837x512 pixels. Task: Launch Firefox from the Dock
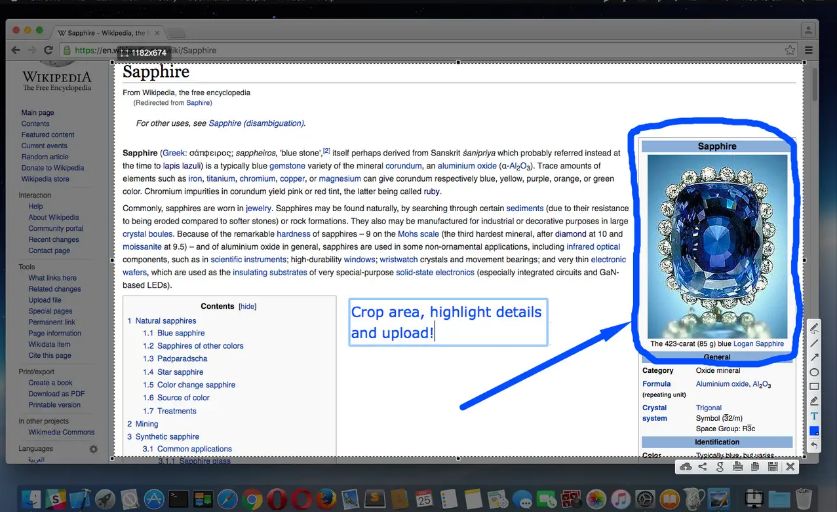(325, 500)
